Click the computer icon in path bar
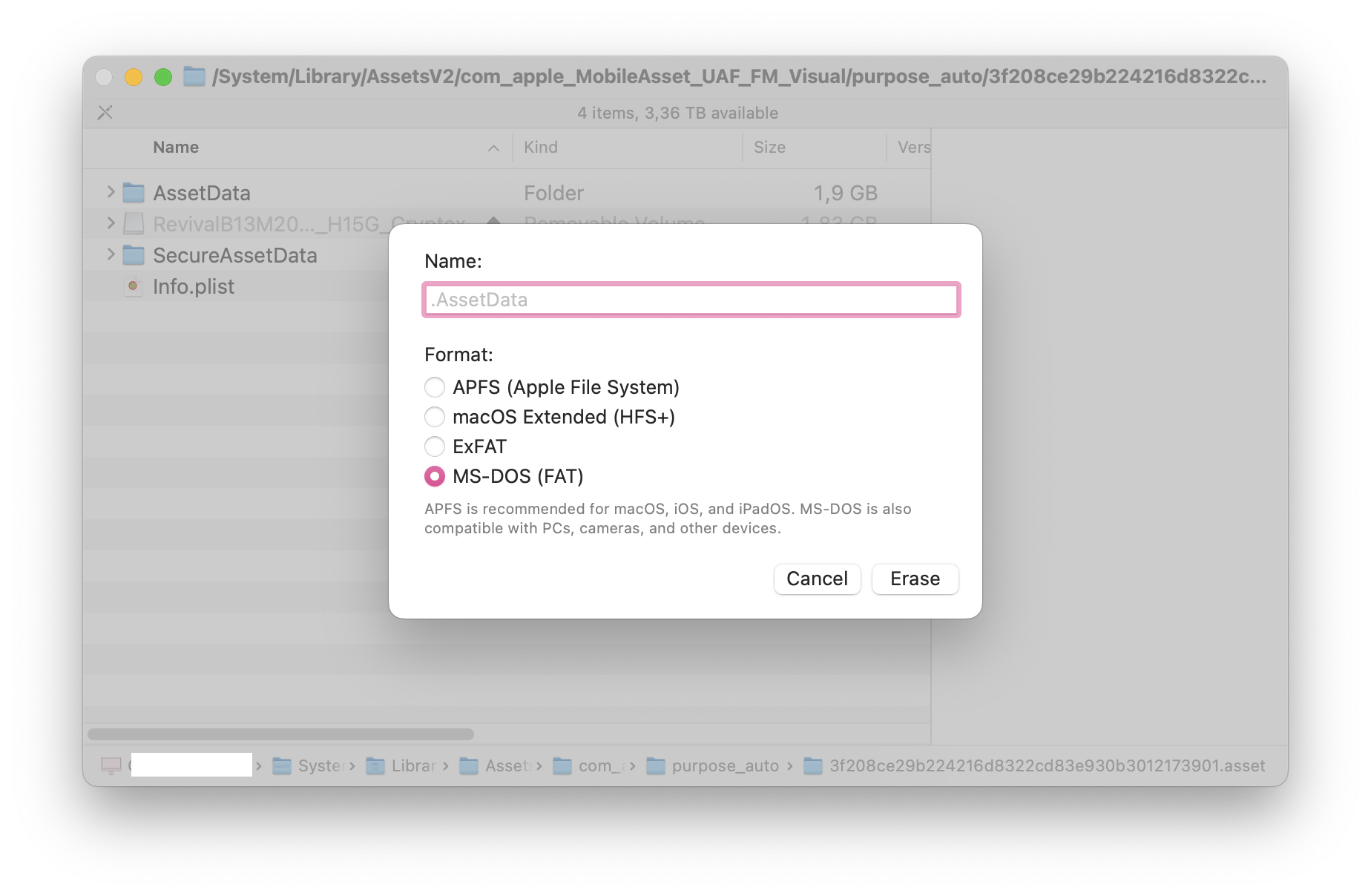1371x896 pixels. point(111,765)
